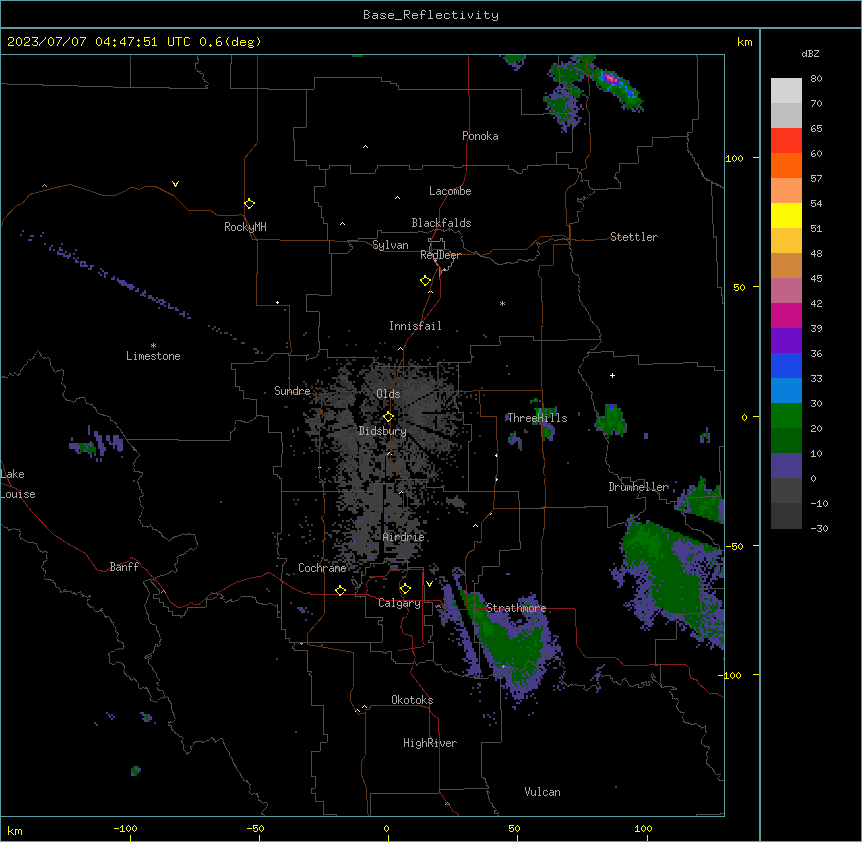Click the RedDeer city label
862x842 pixels.
(440, 255)
